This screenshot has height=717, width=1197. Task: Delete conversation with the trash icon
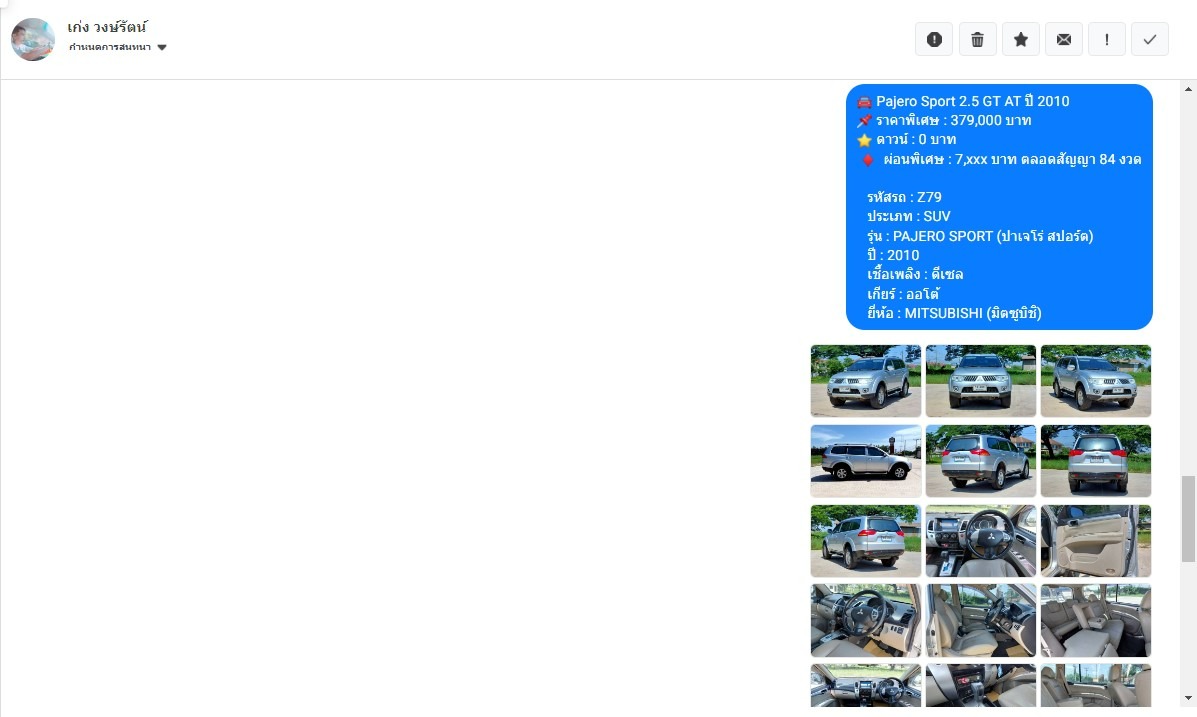(x=977, y=40)
